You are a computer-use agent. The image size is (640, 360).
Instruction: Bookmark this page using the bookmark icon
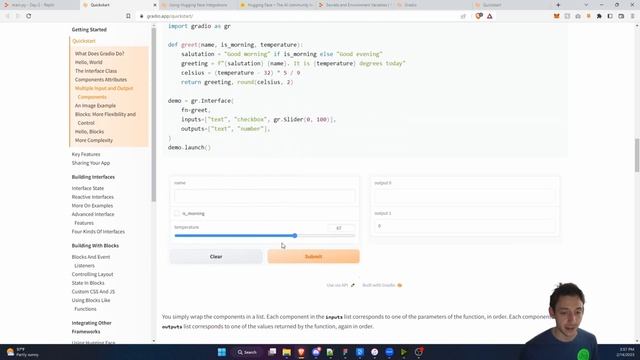128,16
